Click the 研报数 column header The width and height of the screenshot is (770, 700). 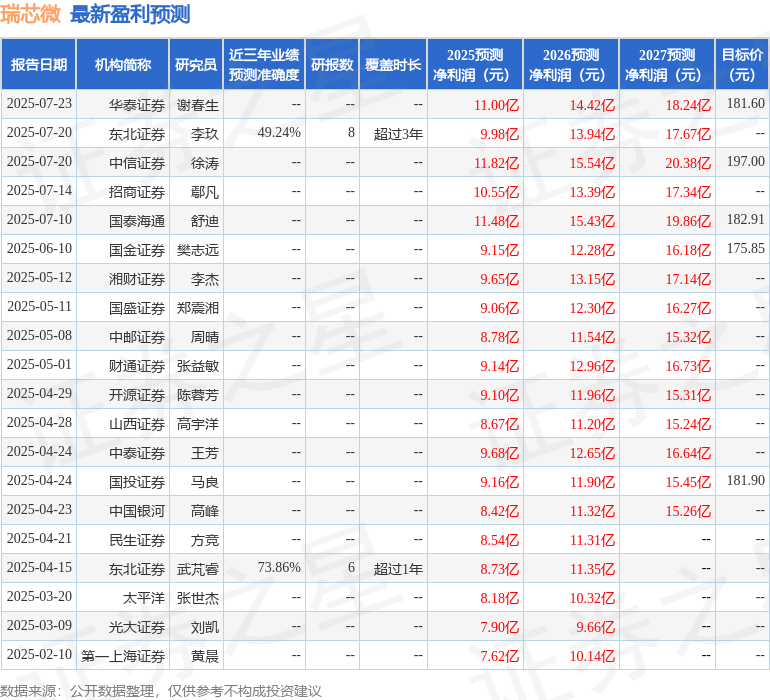coord(332,64)
